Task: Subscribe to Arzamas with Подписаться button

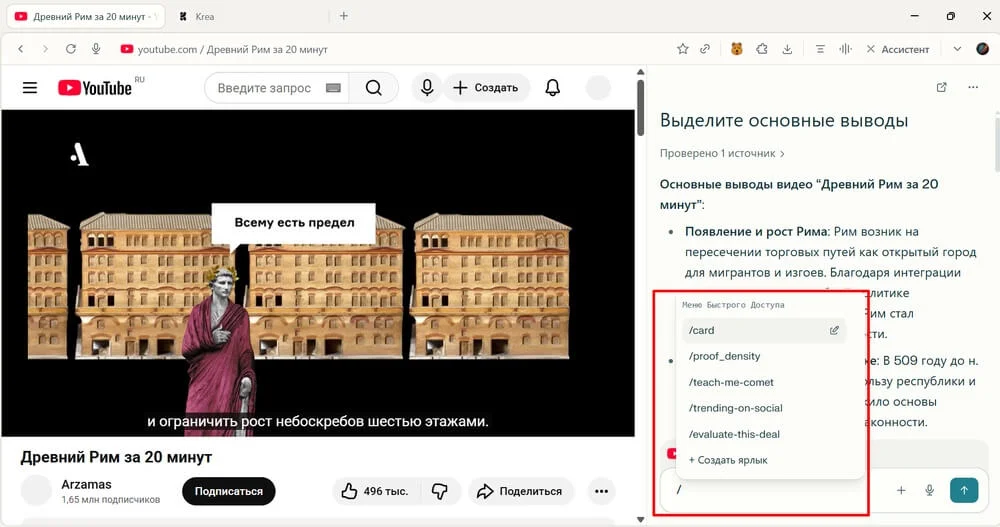Action: click(228, 491)
